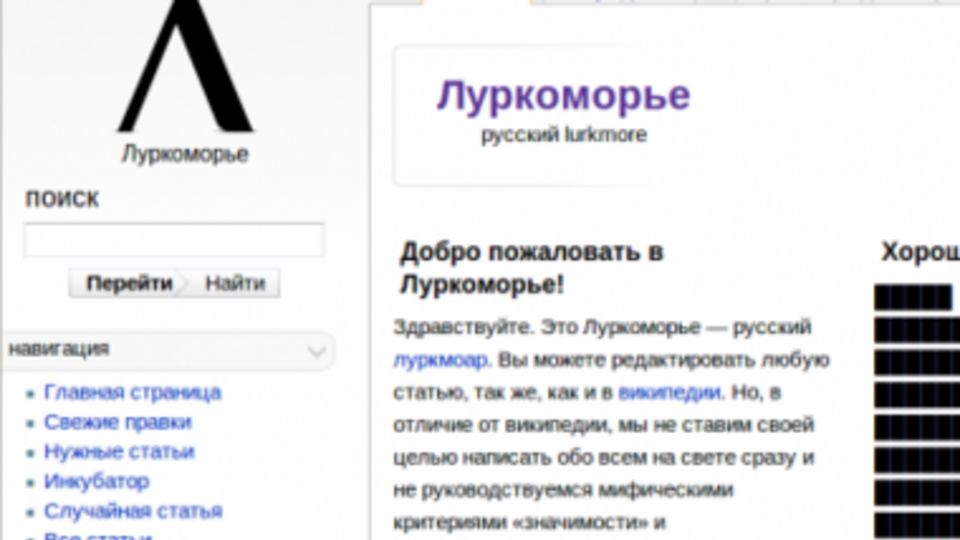Image resolution: width=960 pixels, height=540 pixels.
Task: Open the Инкубатор link
Action: coord(97,481)
